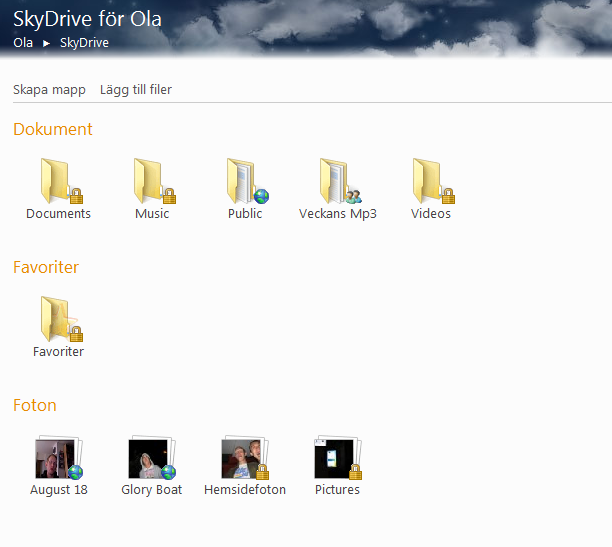Open the Glory Boat photo album thumbnail
Image resolution: width=612 pixels, height=547 pixels.
[152, 458]
